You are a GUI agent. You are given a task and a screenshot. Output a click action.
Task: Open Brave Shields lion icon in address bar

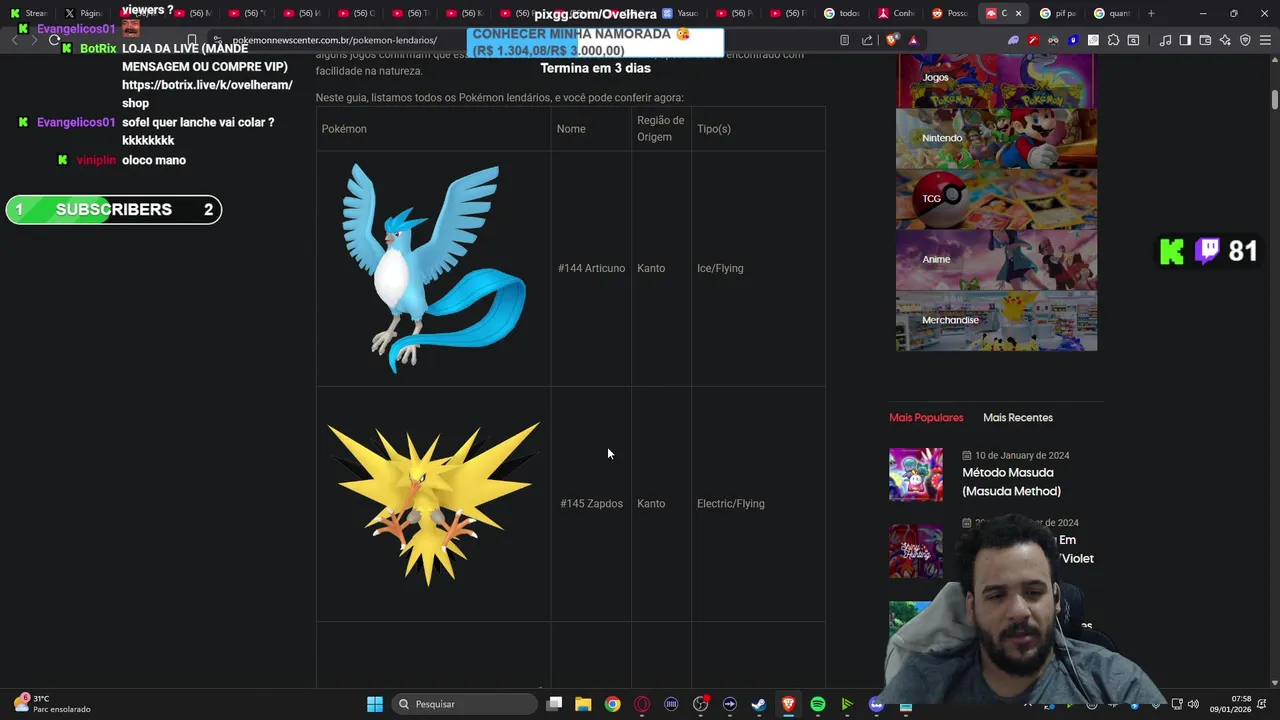(x=892, y=40)
